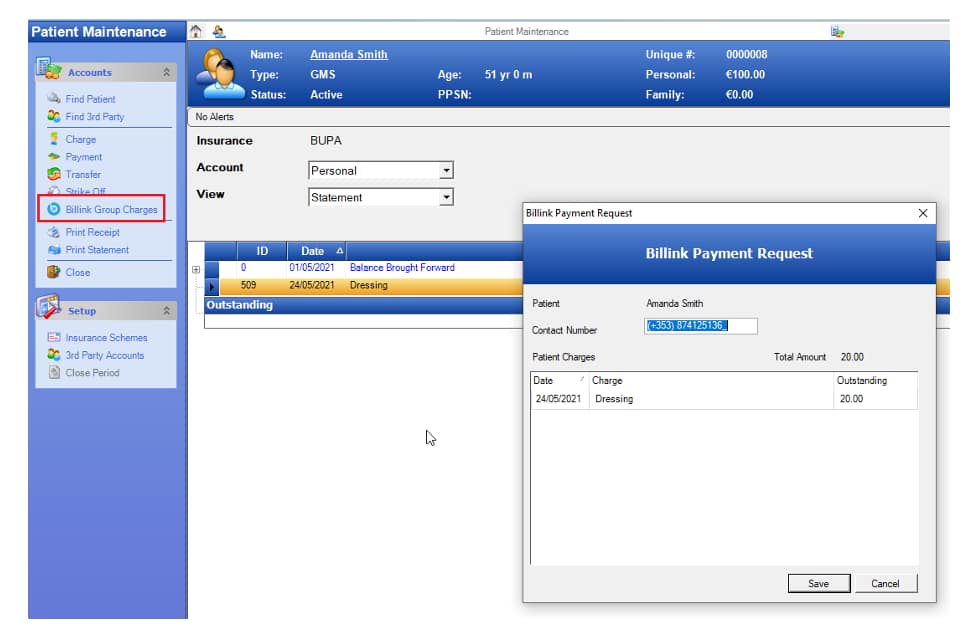Expand the Account dropdown showing Personal
Viewport: 964px width, 628px height.
pos(446,171)
